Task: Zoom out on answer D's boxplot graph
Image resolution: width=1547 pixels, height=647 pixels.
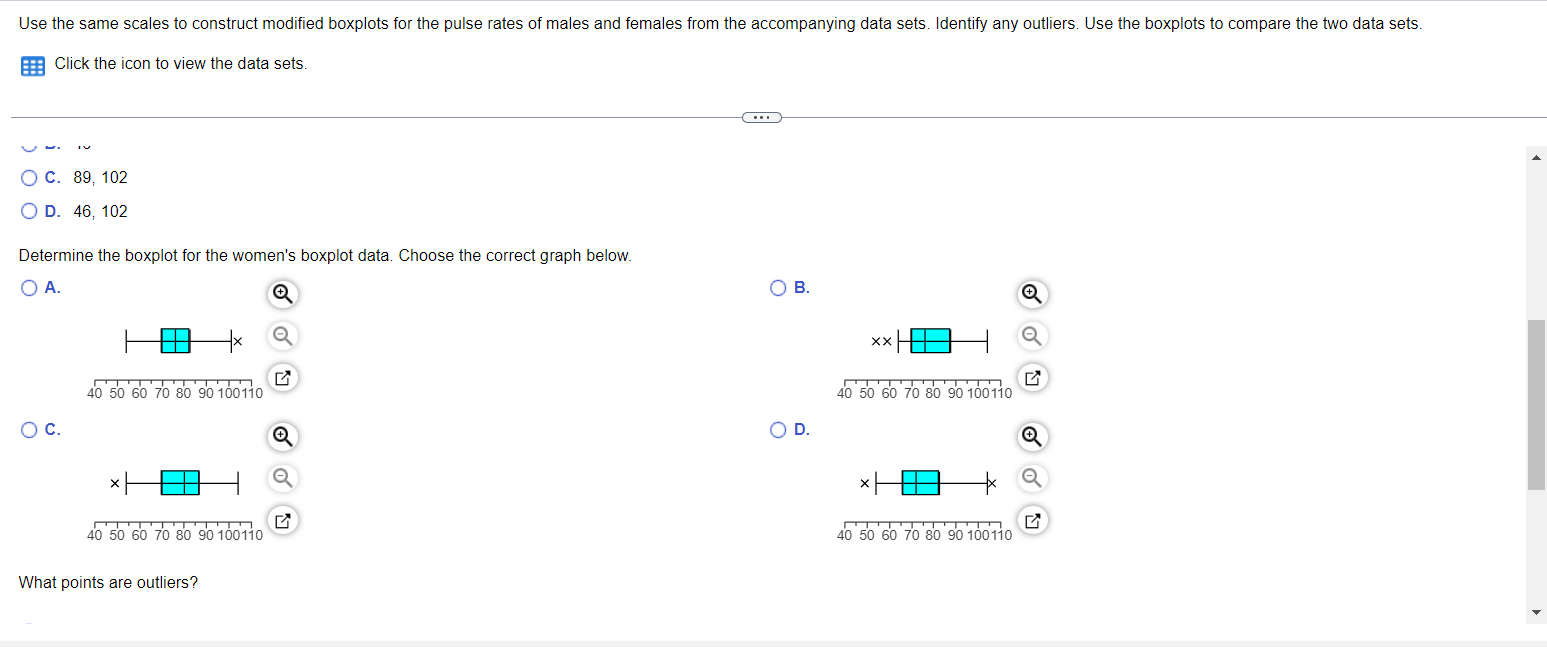Action: pos(1032,478)
